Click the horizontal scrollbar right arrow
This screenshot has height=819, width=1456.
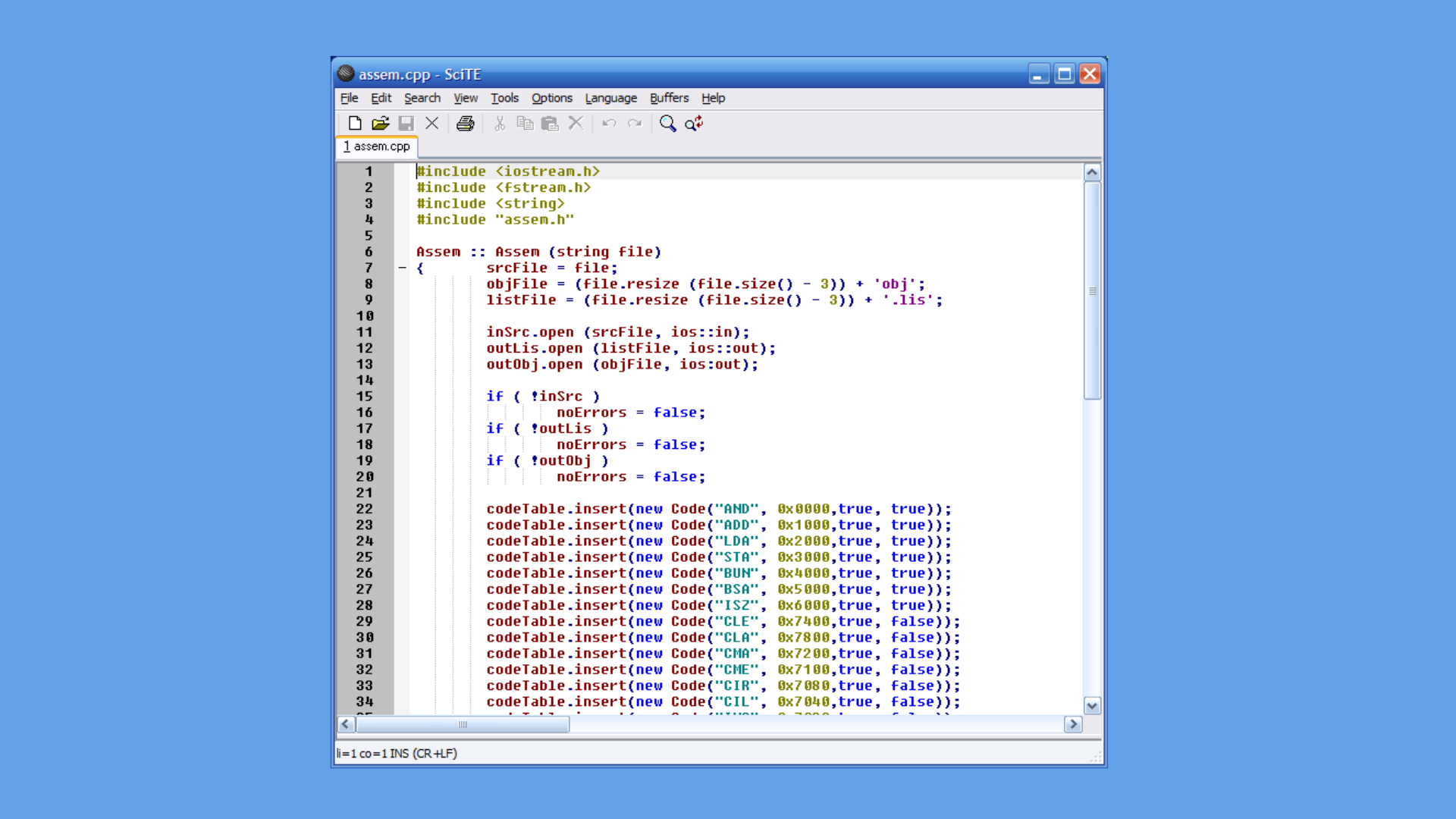[1073, 724]
